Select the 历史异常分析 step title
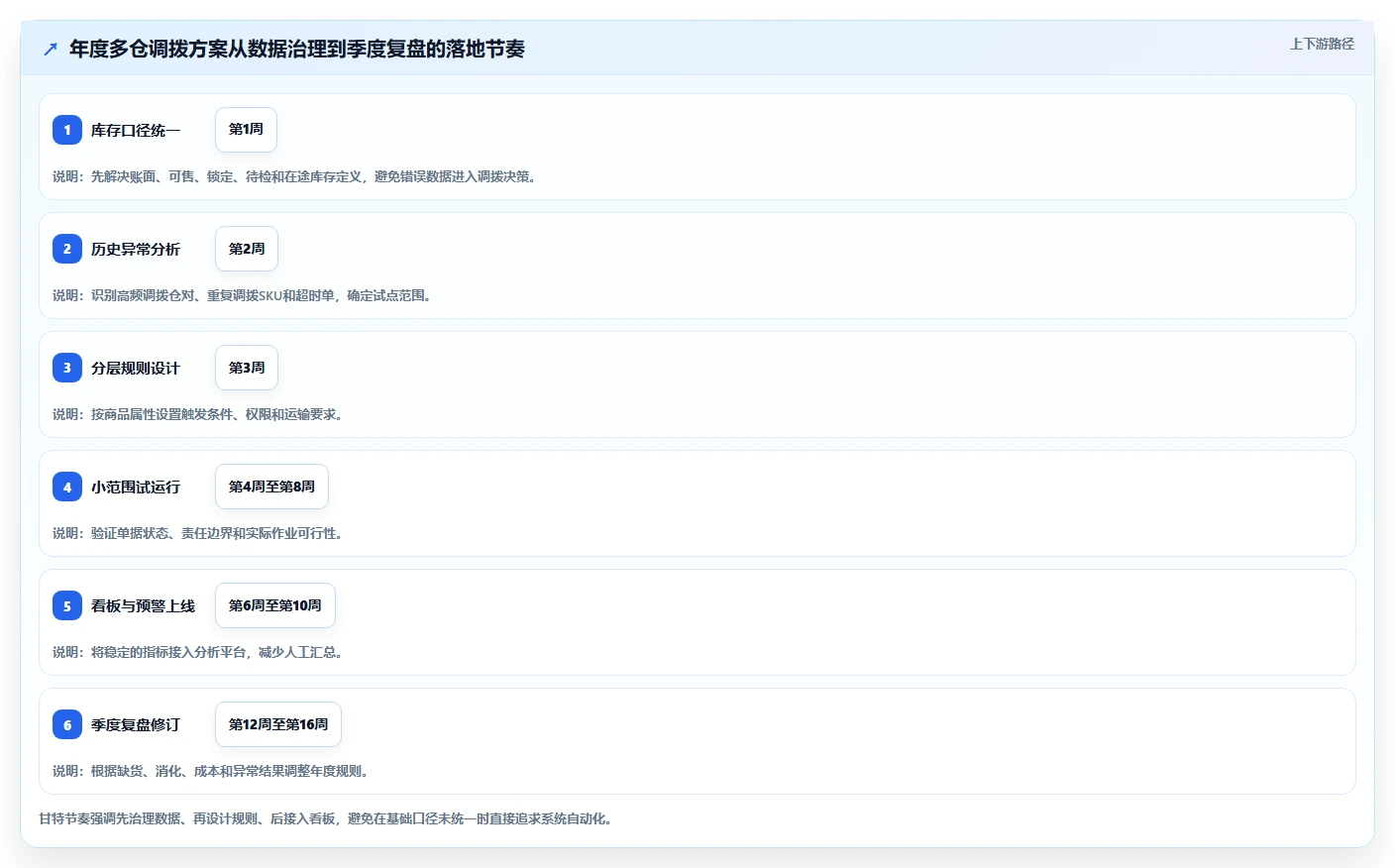The width and height of the screenshot is (1395, 868). (136, 249)
